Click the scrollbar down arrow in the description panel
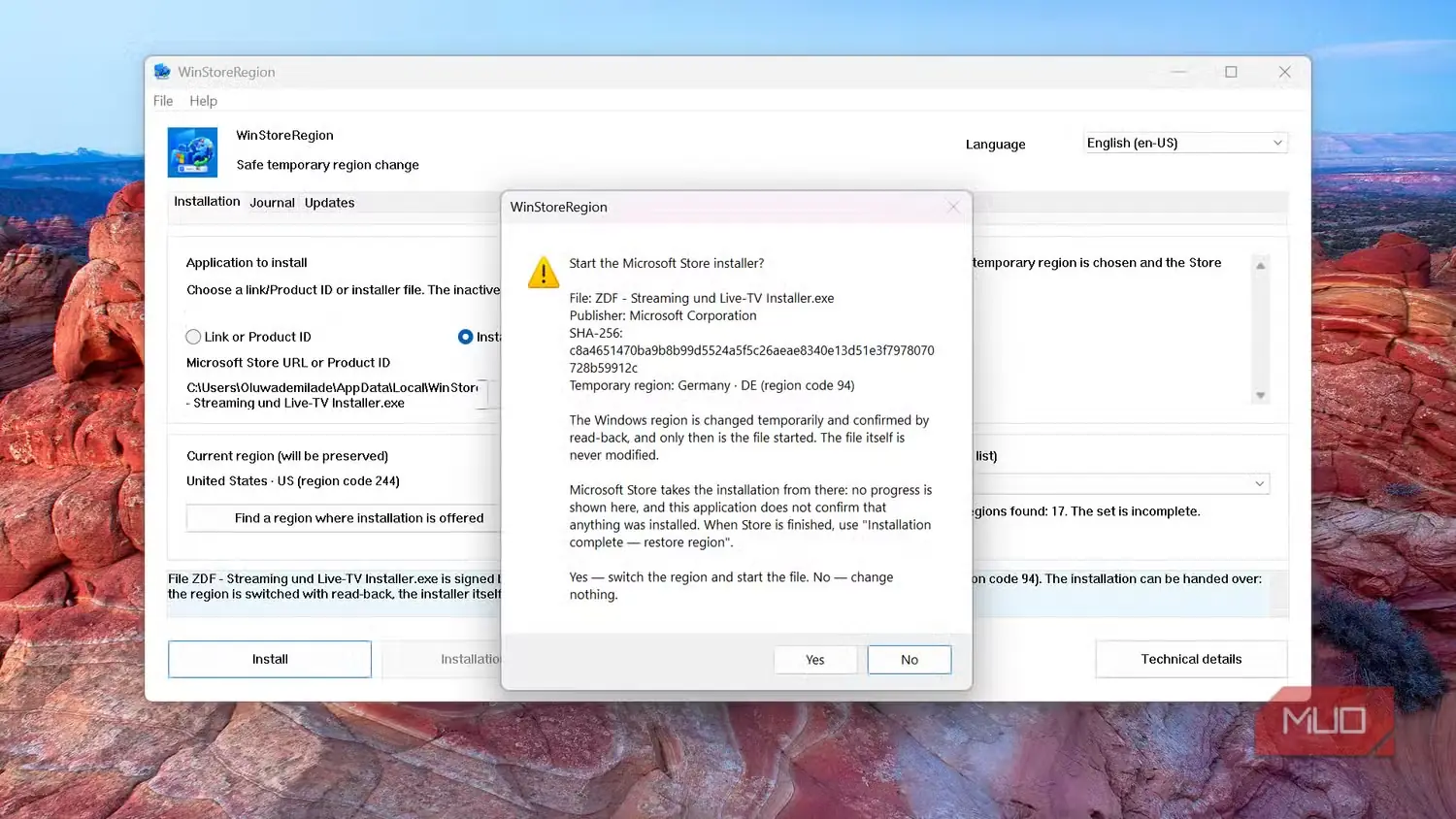1456x819 pixels. pyautogui.click(x=1260, y=396)
